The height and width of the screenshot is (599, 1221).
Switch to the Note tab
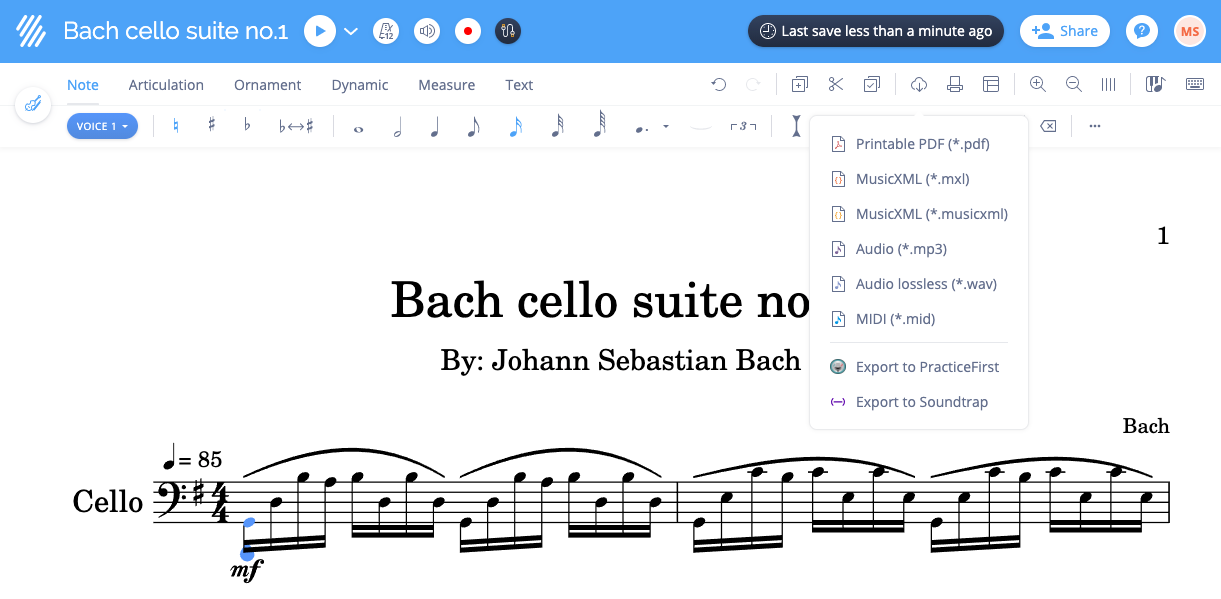[83, 85]
